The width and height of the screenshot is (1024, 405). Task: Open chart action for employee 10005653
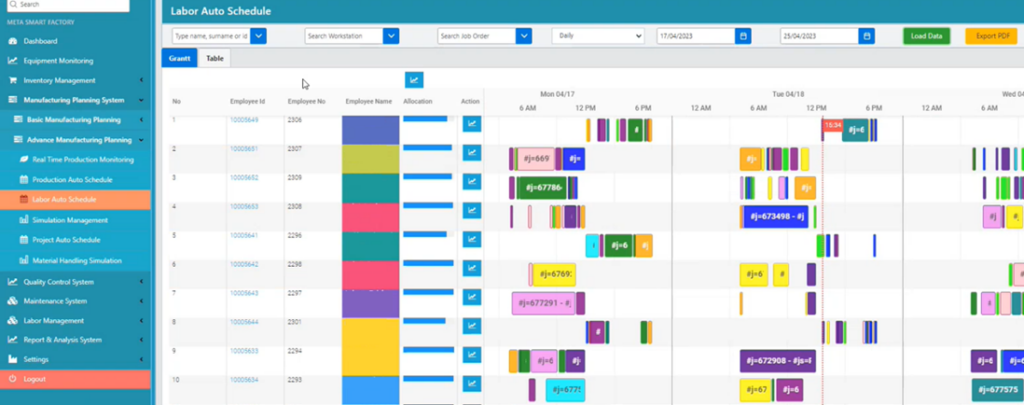click(471, 211)
